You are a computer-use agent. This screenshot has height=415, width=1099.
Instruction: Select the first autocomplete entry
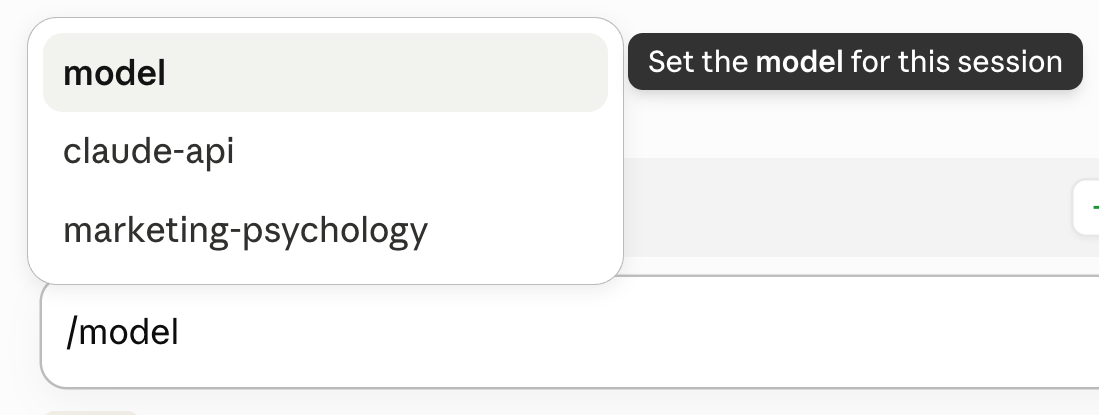(x=325, y=72)
